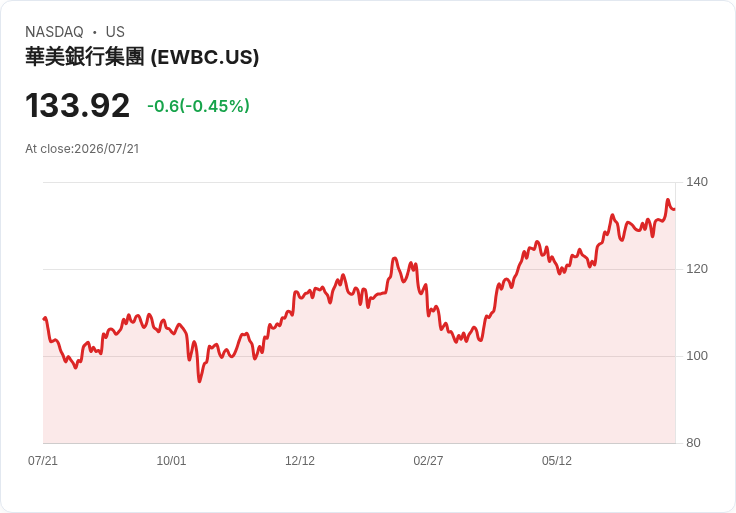Image resolution: width=736 pixels, height=513 pixels.
Task: Click the chart's latest peak near 136
Action: (x=668, y=200)
